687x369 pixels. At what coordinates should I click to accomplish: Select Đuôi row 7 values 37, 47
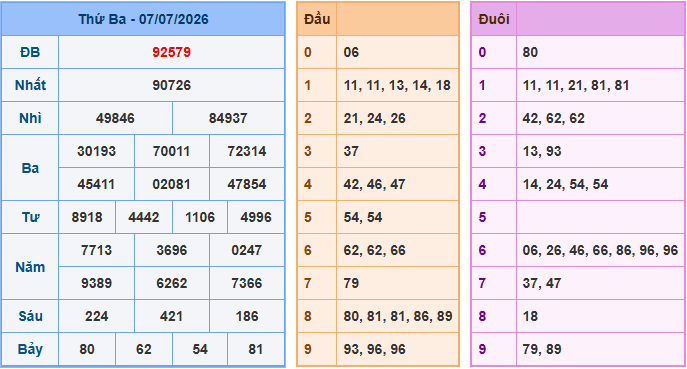tap(542, 283)
